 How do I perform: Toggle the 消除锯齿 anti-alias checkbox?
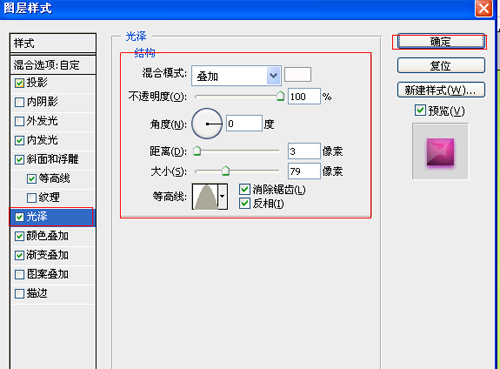click(245, 190)
